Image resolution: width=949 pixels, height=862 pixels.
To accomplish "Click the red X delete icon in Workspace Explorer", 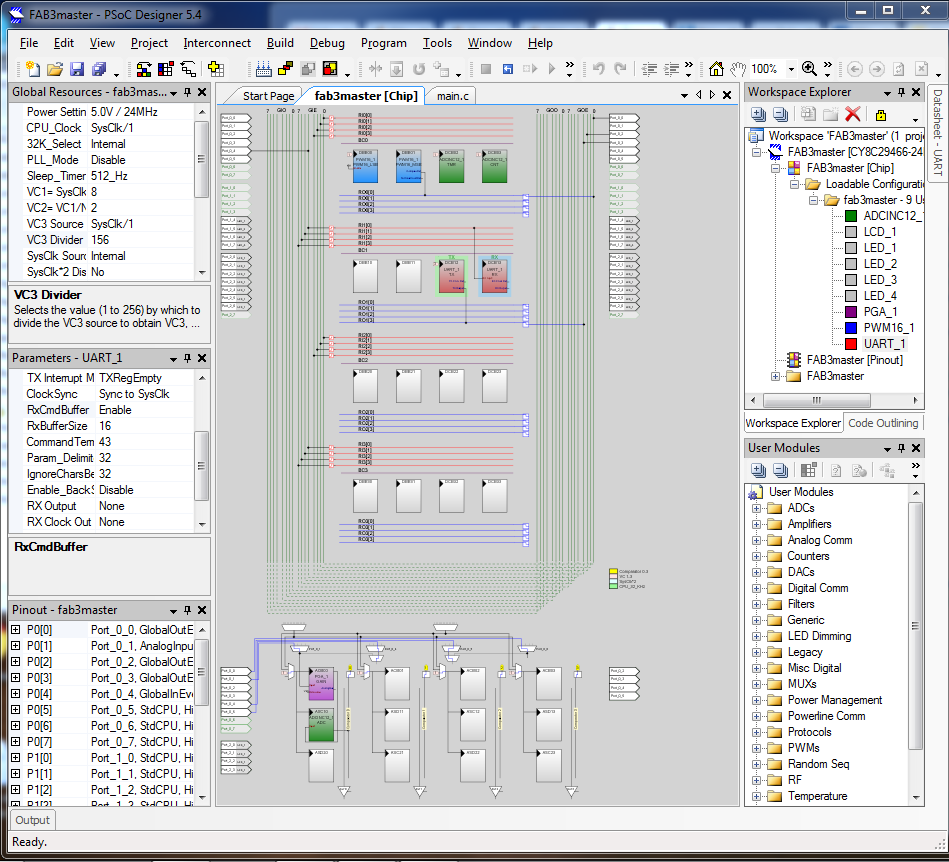I will [853, 115].
